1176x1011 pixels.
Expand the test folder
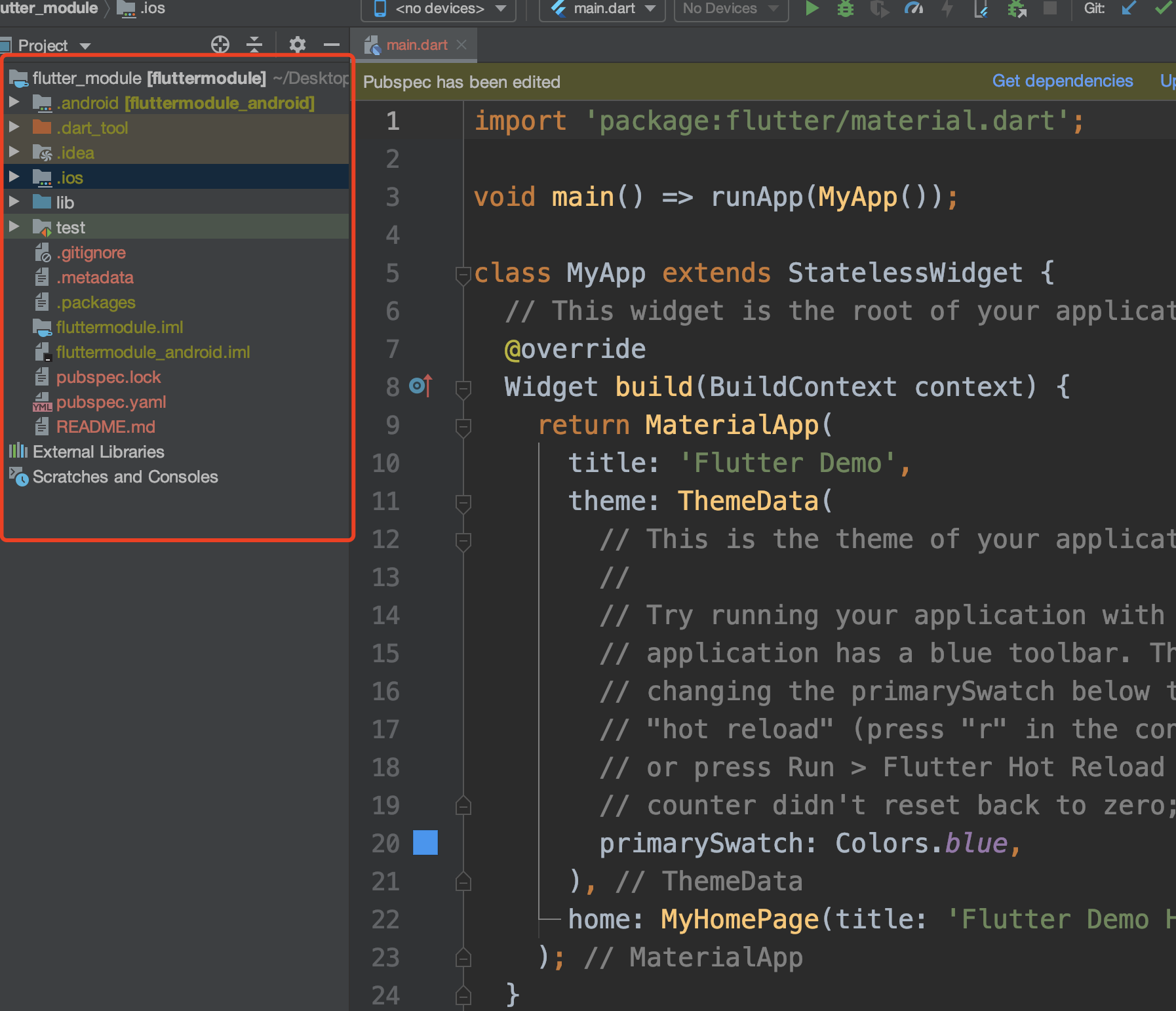click(14, 228)
